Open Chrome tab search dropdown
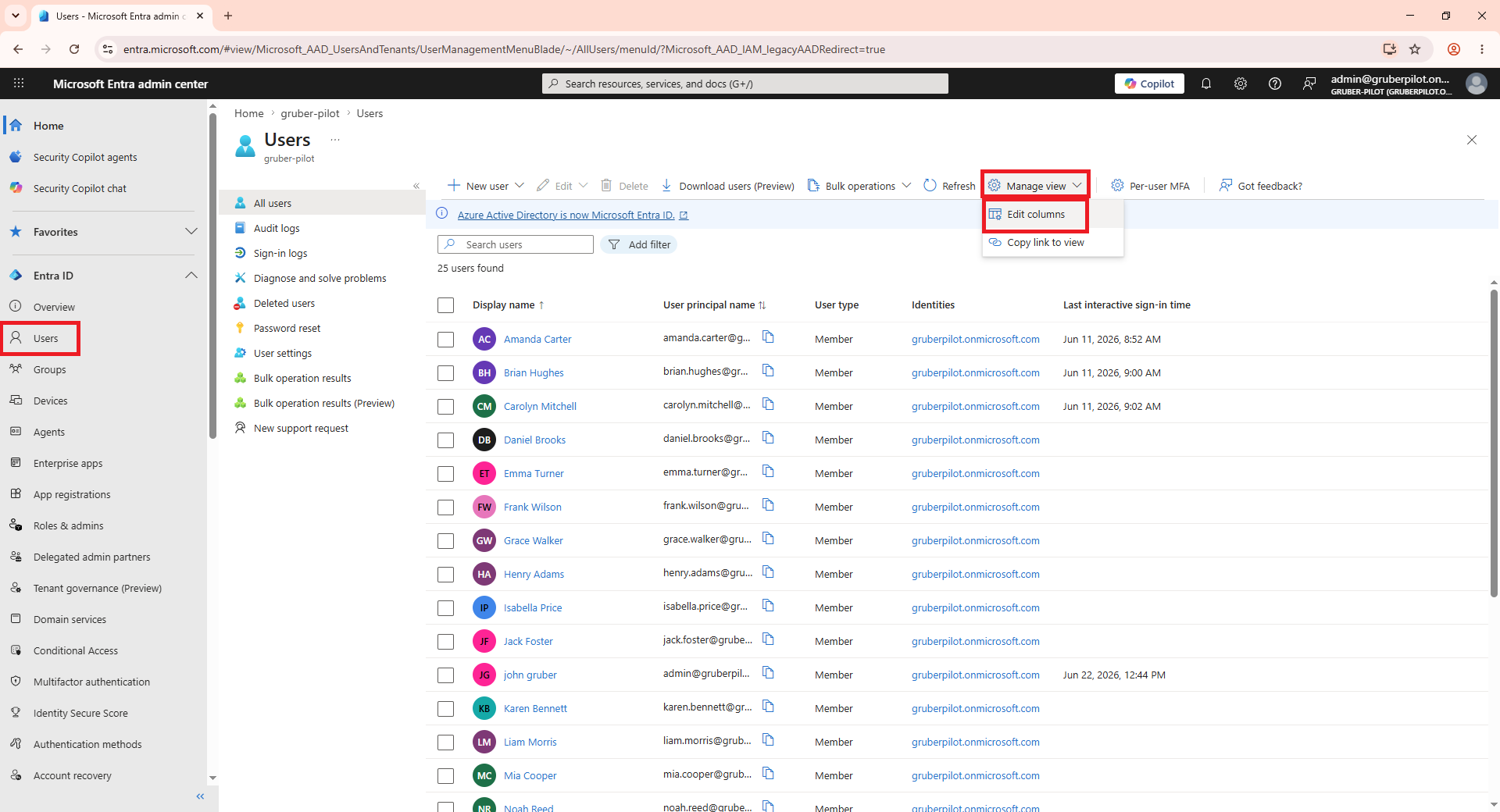 tap(15, 16)
